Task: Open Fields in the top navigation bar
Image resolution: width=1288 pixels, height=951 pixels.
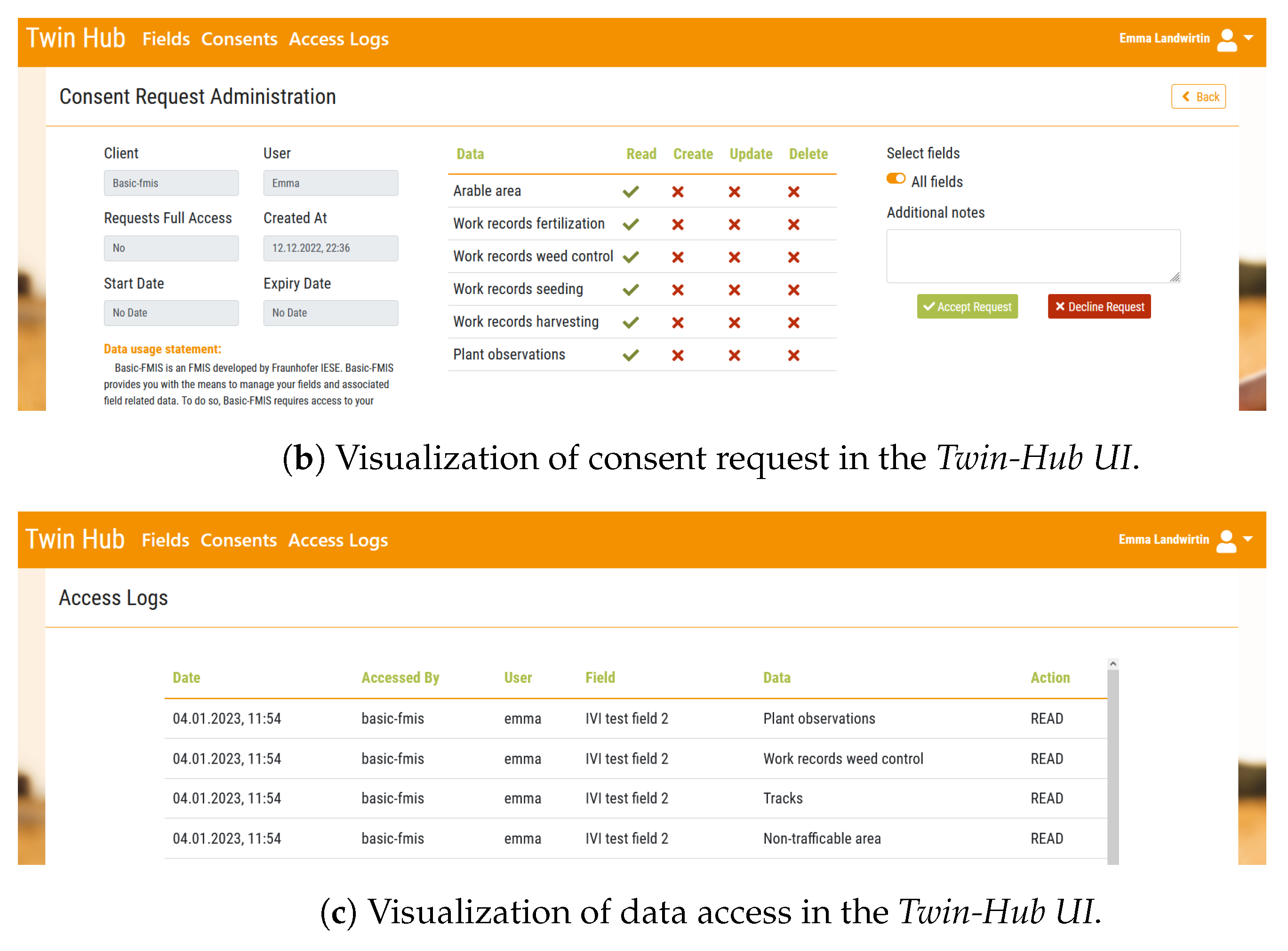Action: [166, 39]
